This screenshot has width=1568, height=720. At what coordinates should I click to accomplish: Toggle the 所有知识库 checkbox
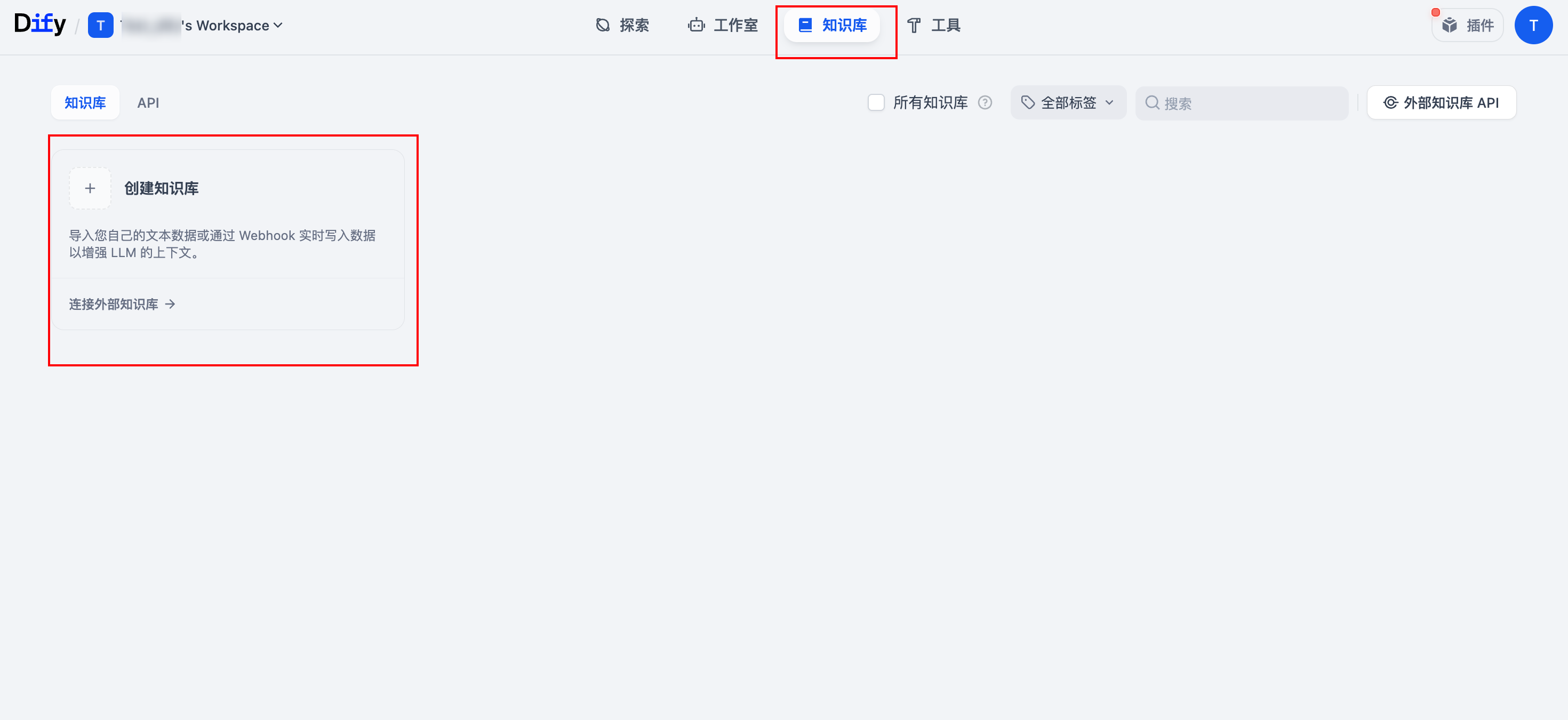click(x=876, y=102)
